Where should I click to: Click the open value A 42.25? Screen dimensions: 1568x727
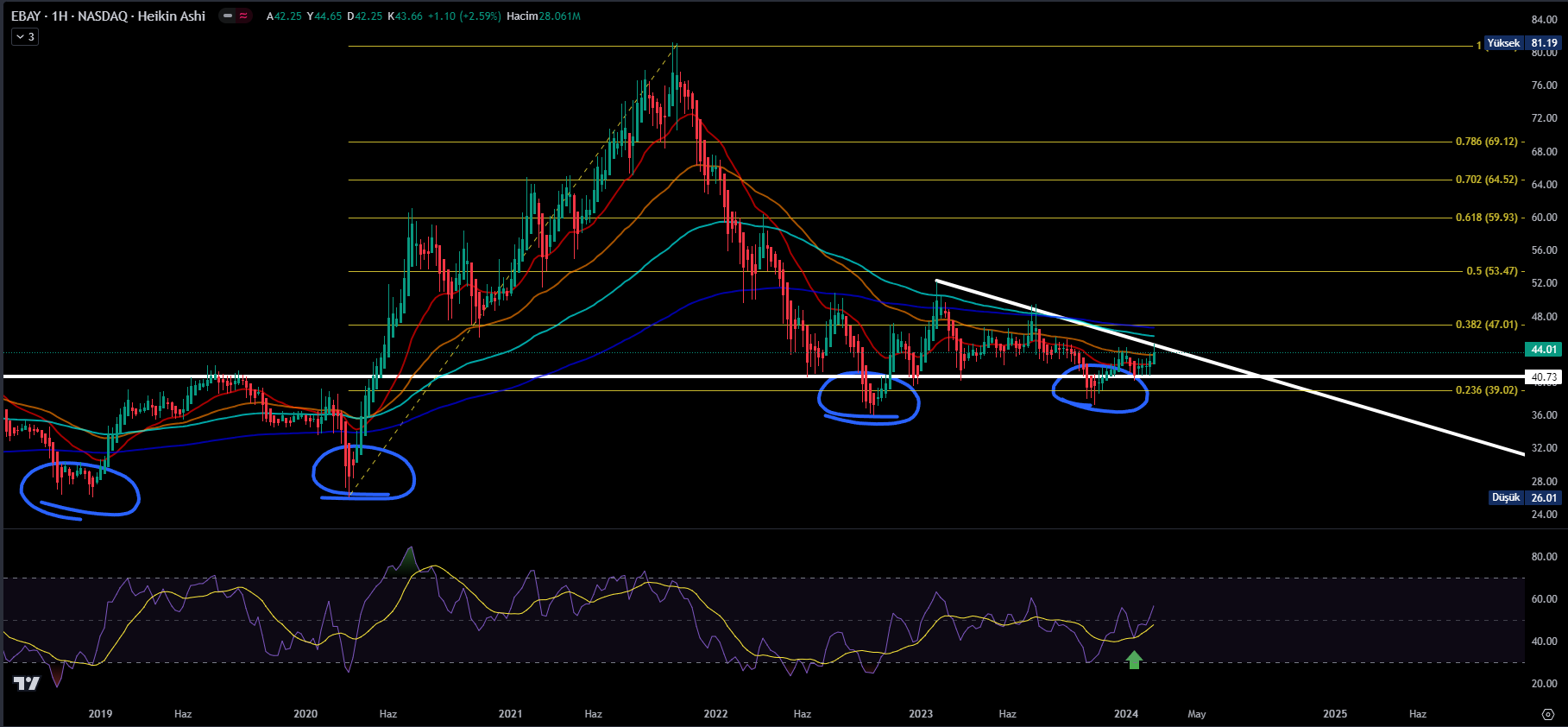pos(284,16)
